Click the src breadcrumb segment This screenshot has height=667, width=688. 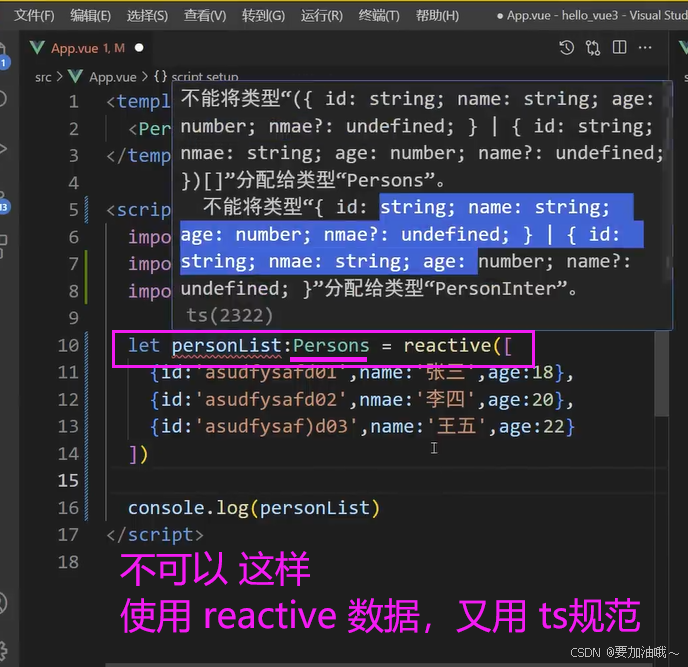(43, 77)
